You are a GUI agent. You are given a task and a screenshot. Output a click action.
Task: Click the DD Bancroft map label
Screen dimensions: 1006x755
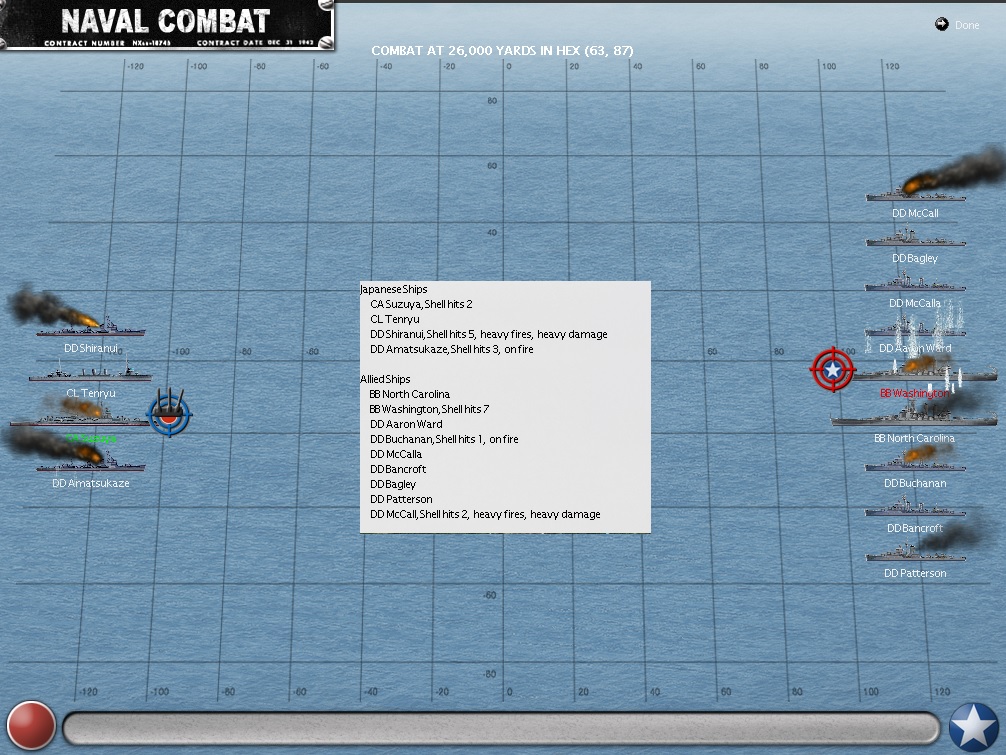(x=915, y=528)
